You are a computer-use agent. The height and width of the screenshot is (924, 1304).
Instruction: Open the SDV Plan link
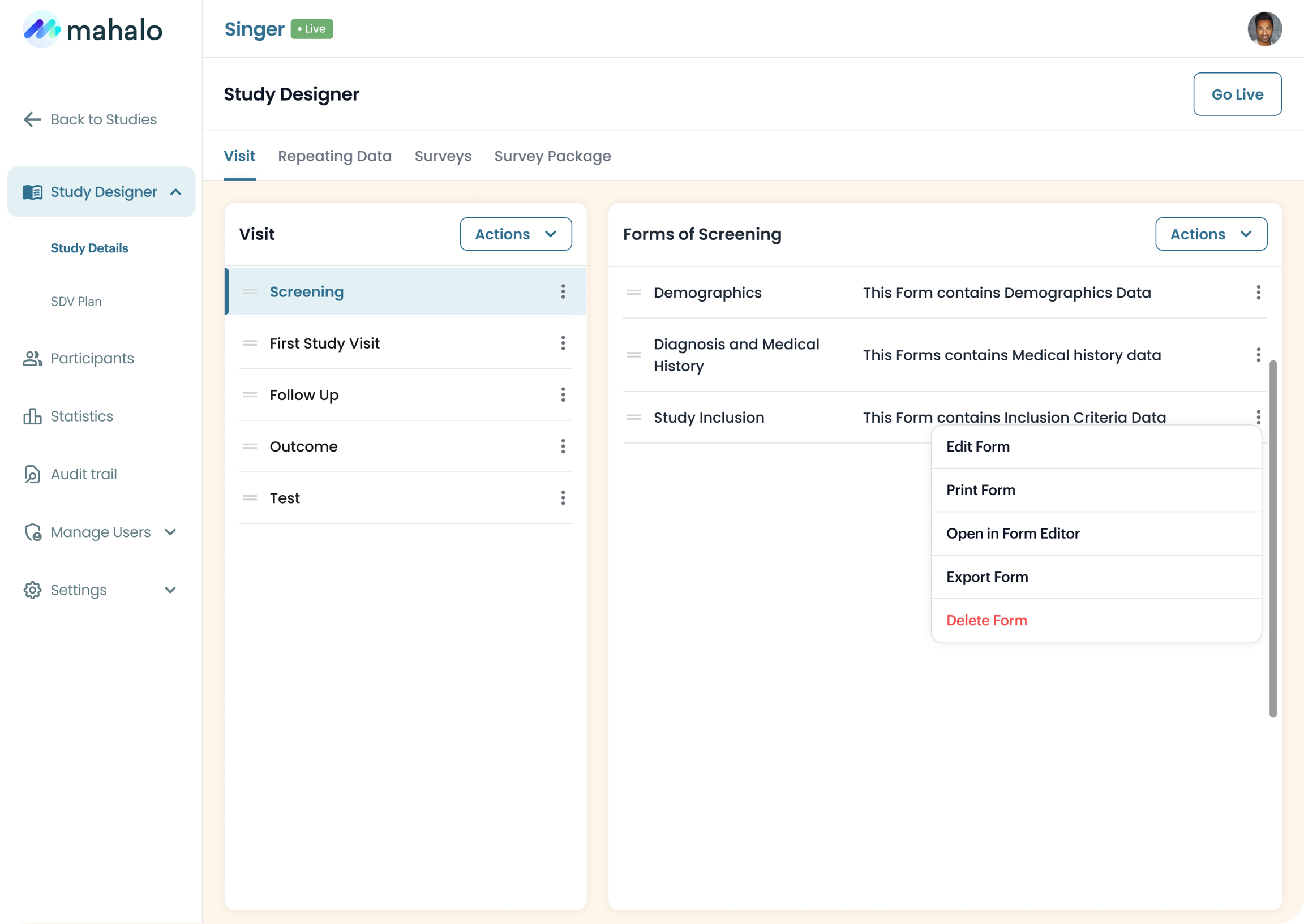click(x=76, y=302)
